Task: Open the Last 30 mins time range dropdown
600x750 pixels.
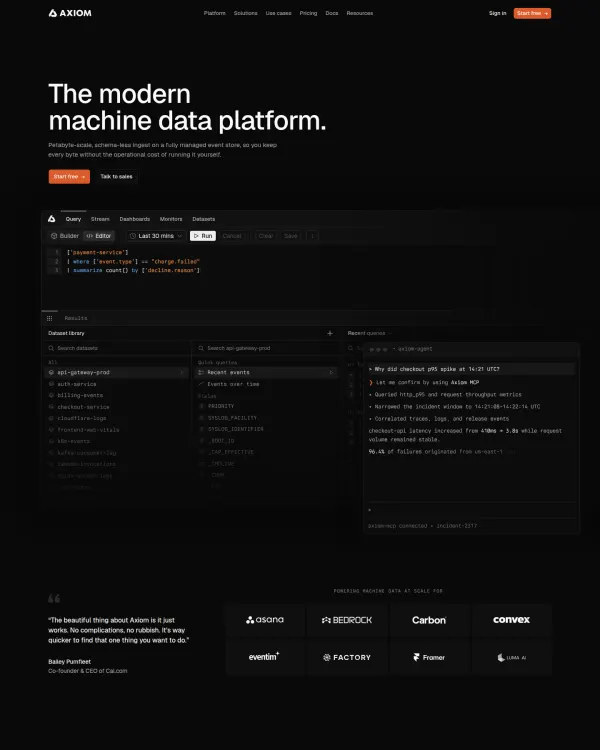Action: pyautogui.click(x=156, y=236)
